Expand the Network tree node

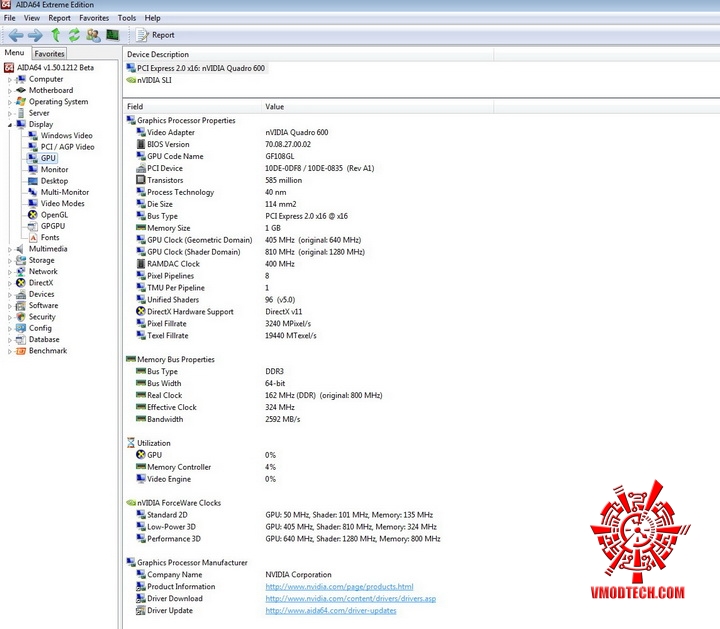pyautogui.click(x=9, y=272)
